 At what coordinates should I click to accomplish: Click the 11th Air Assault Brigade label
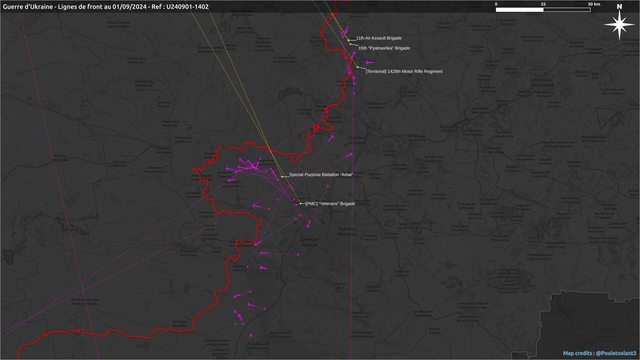379,38
